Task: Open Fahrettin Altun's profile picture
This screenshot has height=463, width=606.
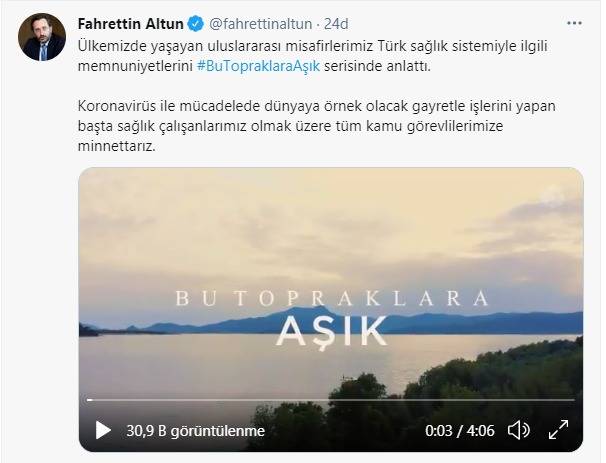Action: click(42, 37)
